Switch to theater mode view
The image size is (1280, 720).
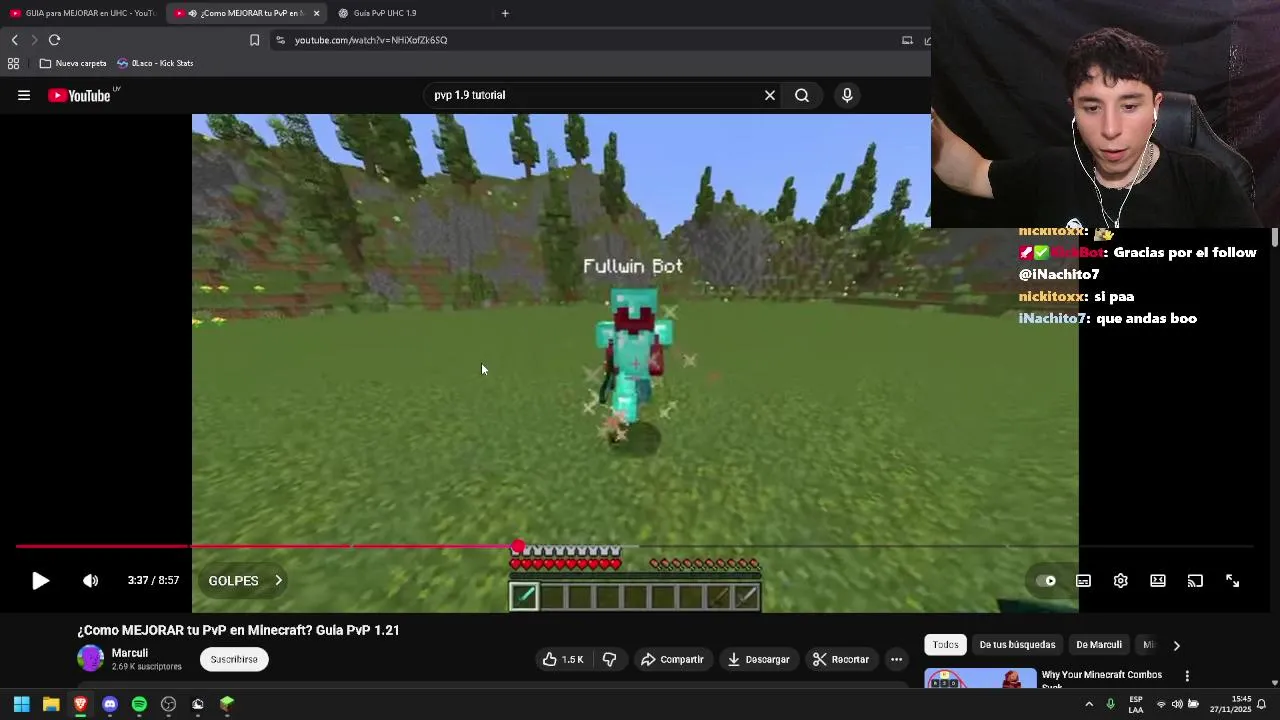click(1158, 581)
